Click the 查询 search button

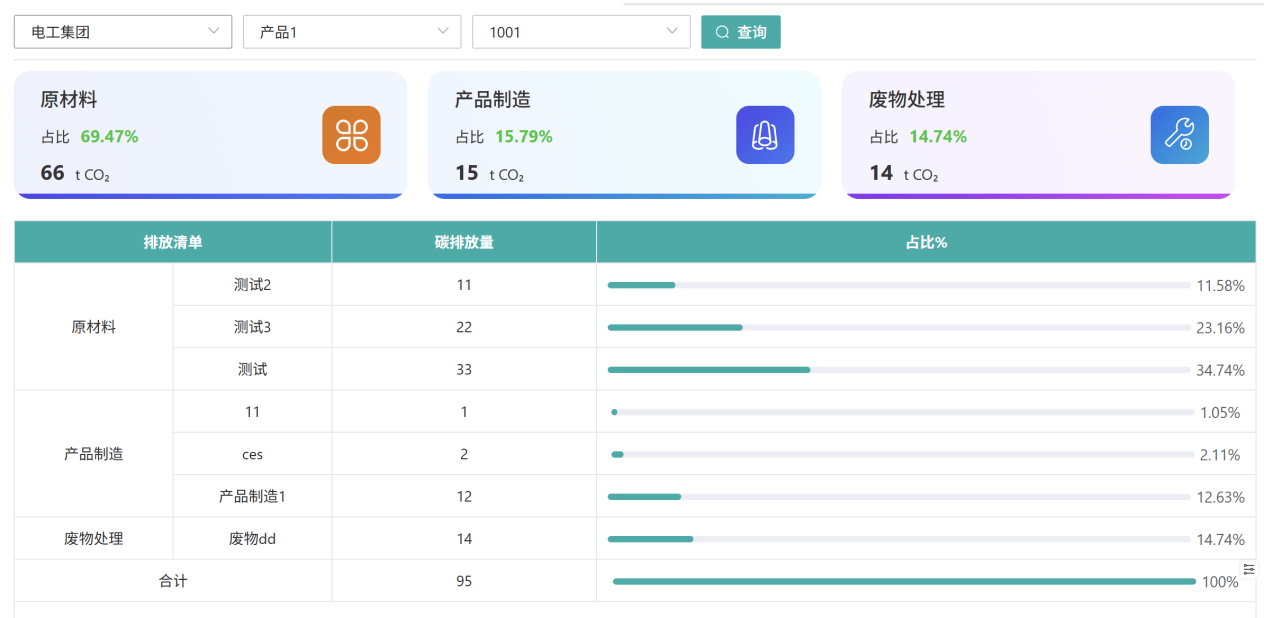[741, 32]
